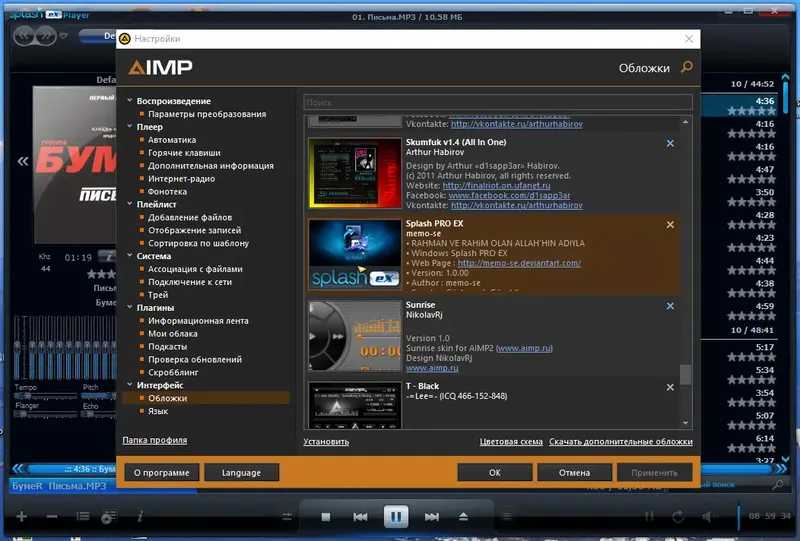Click the AIMP icon in the Настройки title bar
800x541 pixels.
[x=124, y=39]
